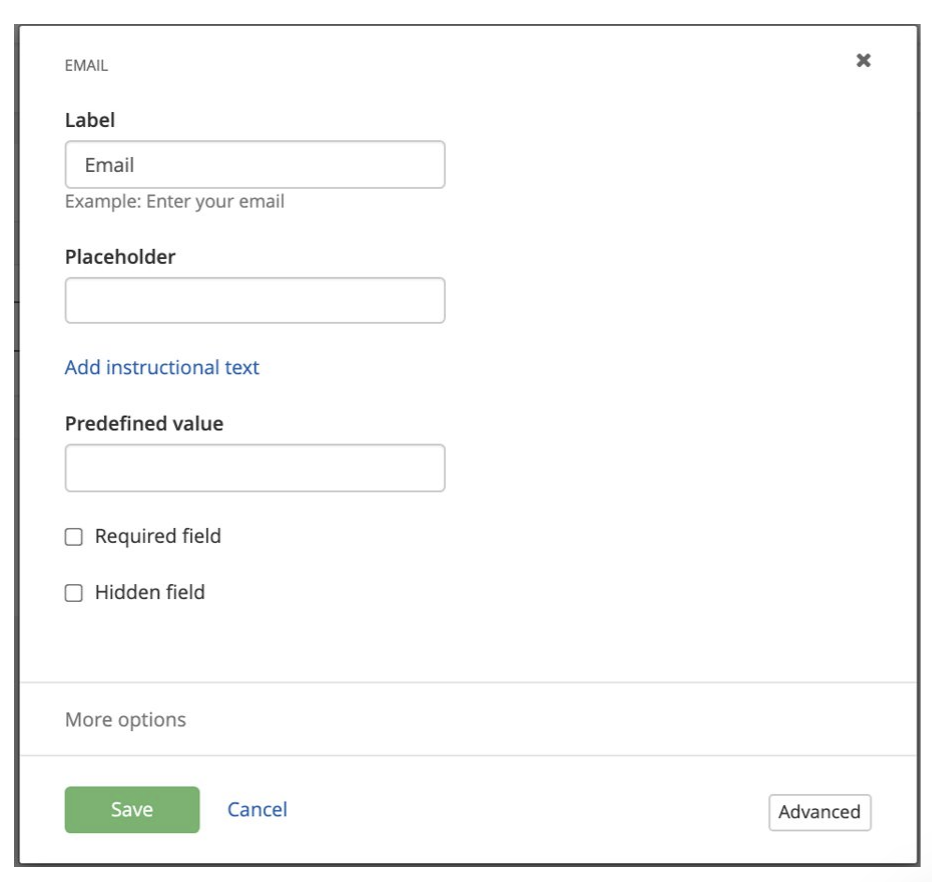
Task: Click the square box beside Required field
Action: (74, 537)
